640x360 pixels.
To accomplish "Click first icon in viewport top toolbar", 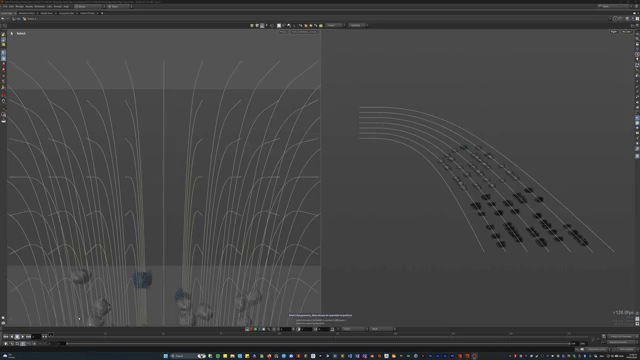I will [252, 25].
